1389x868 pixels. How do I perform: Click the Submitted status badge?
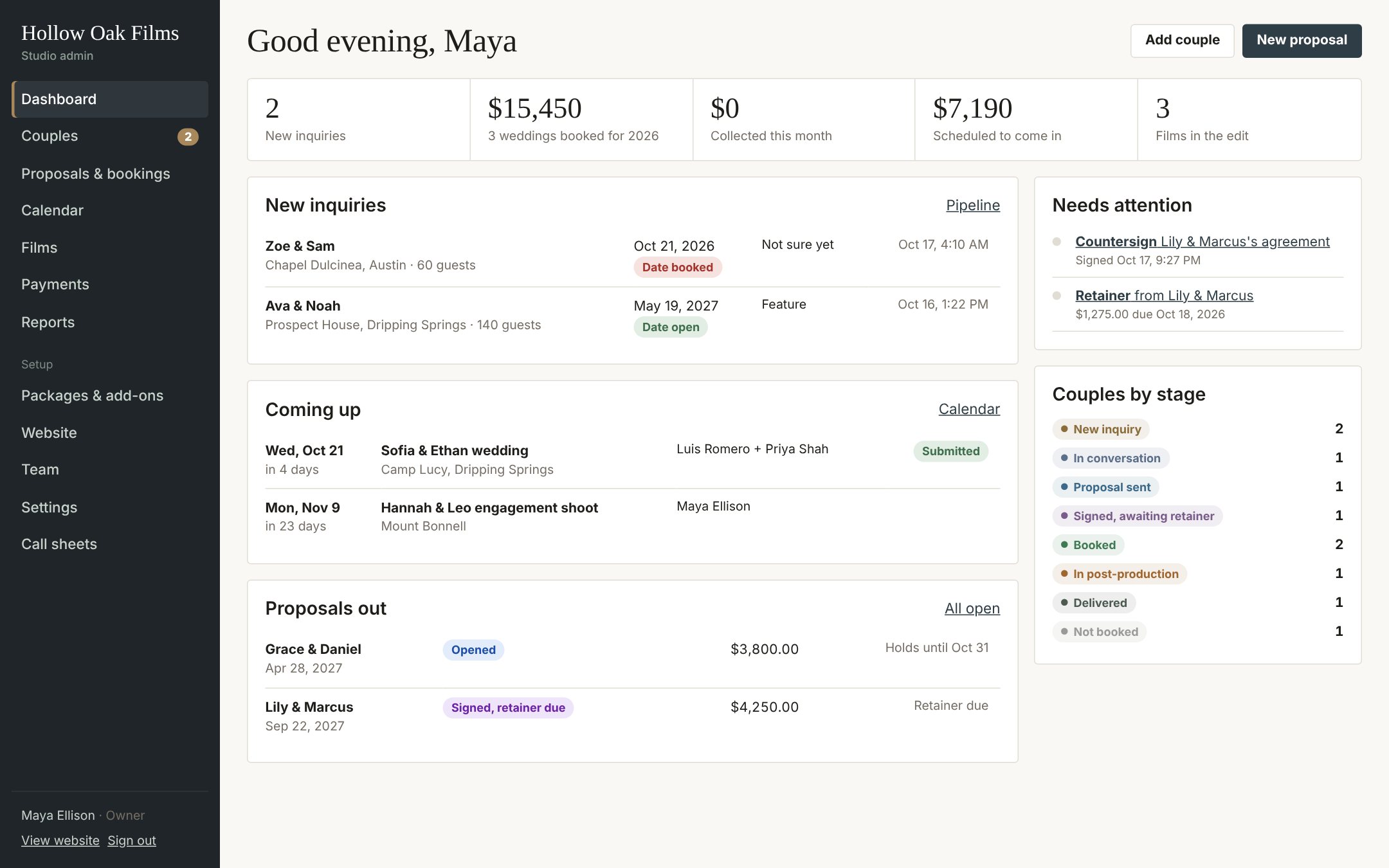tap(950, 451)
